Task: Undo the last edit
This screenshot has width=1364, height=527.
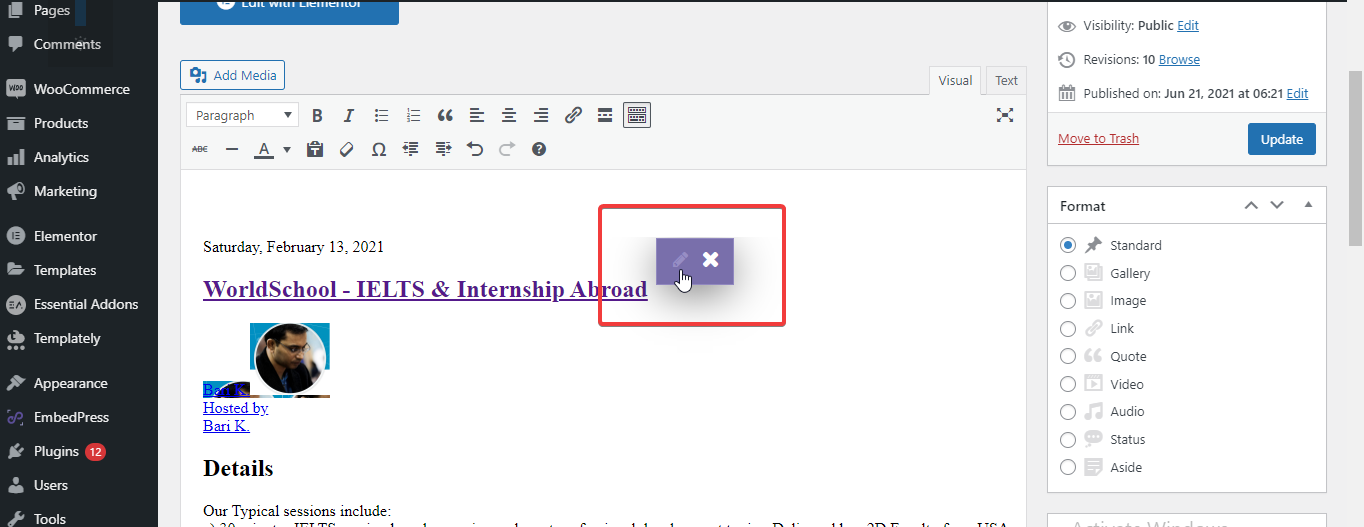Action: pos(475,149)
